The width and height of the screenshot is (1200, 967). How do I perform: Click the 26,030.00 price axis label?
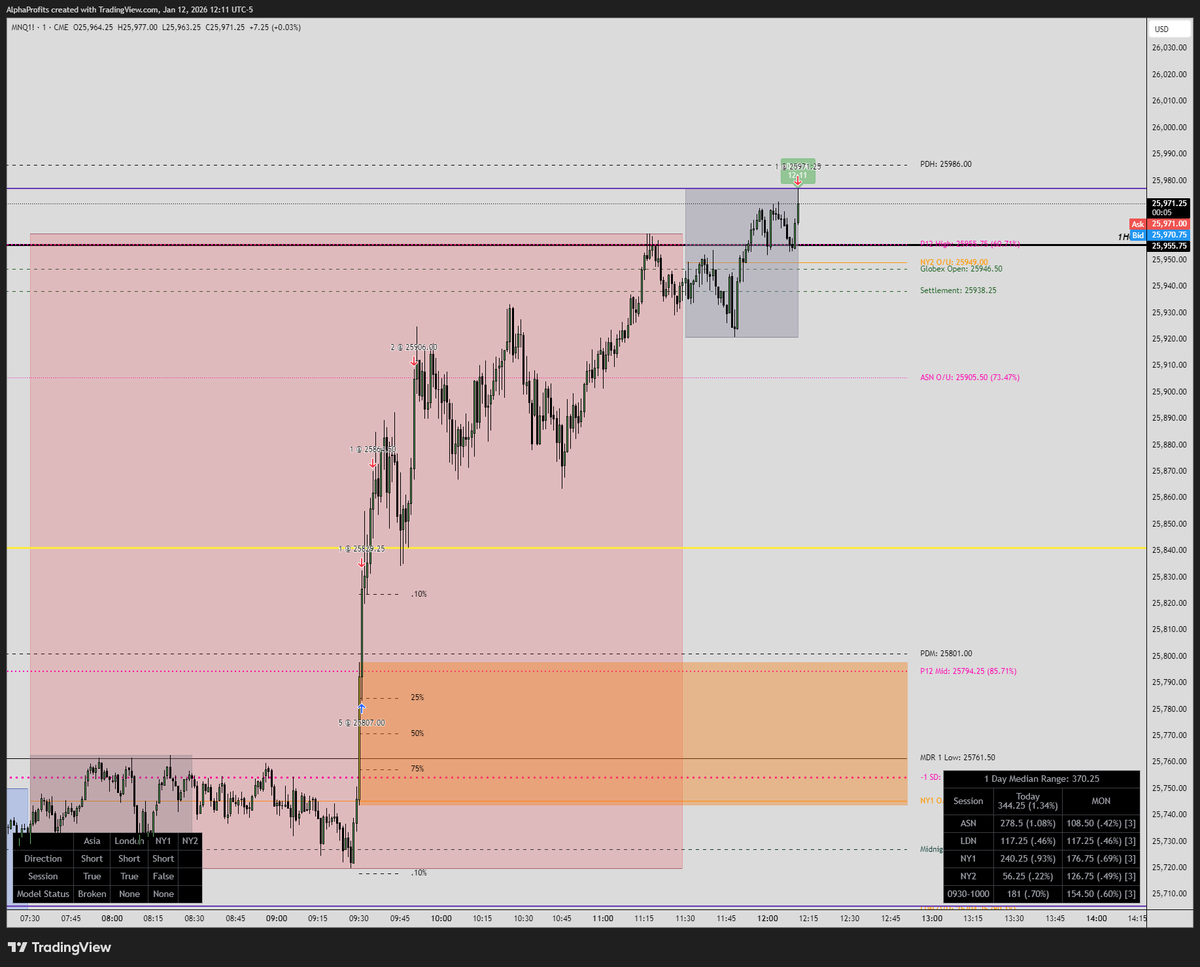pyautogui.click(x=1169, y=48)
